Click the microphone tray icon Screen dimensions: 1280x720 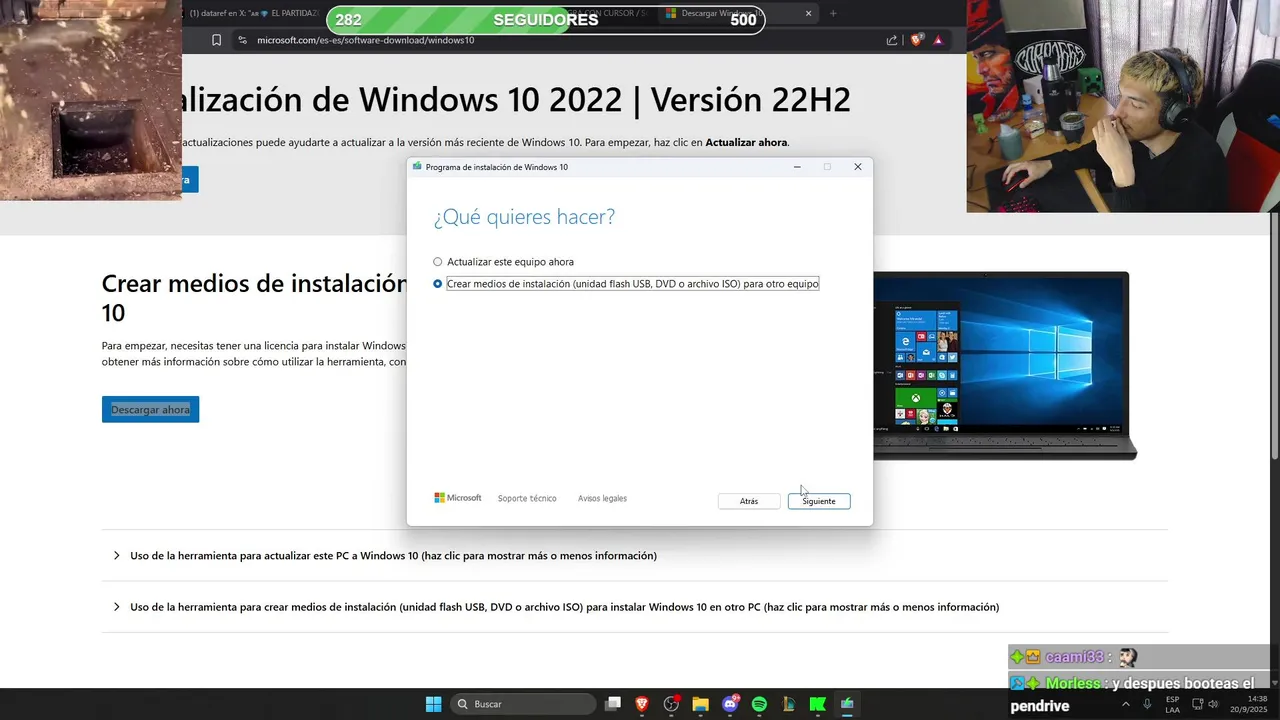point(1146,704)
